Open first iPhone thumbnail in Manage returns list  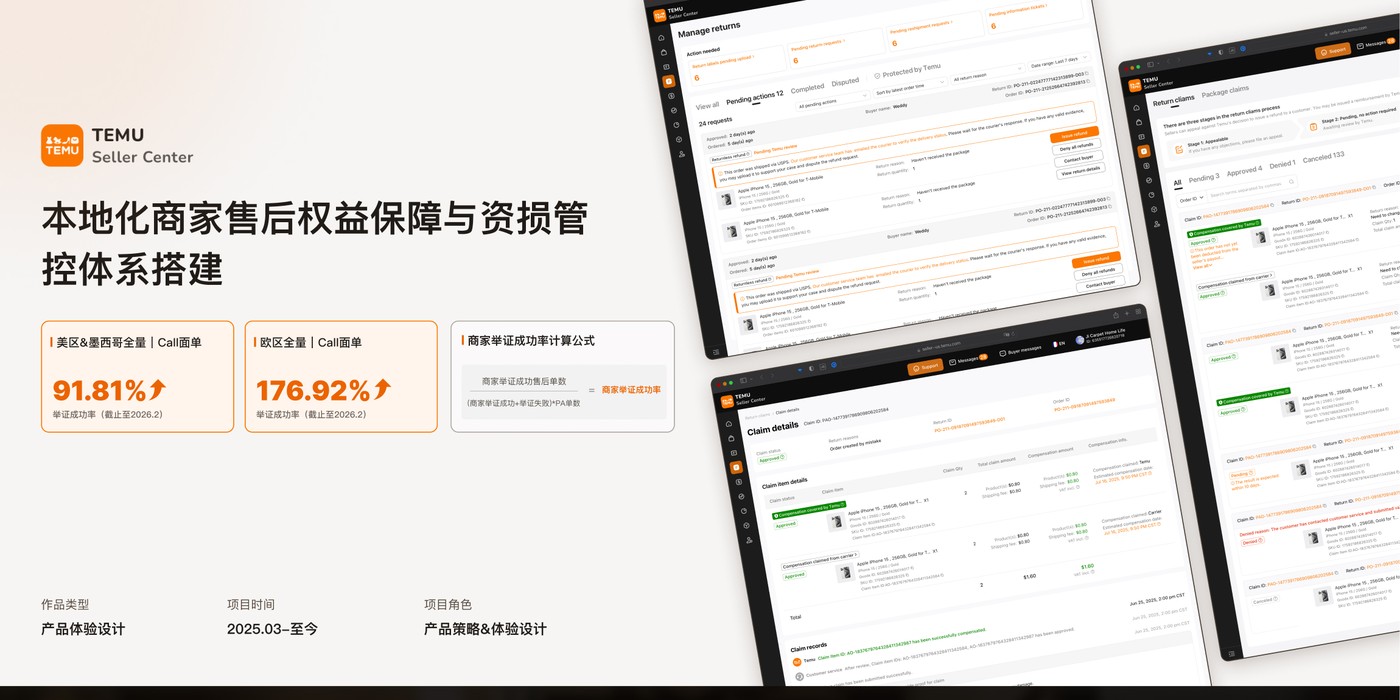[726, 199]
